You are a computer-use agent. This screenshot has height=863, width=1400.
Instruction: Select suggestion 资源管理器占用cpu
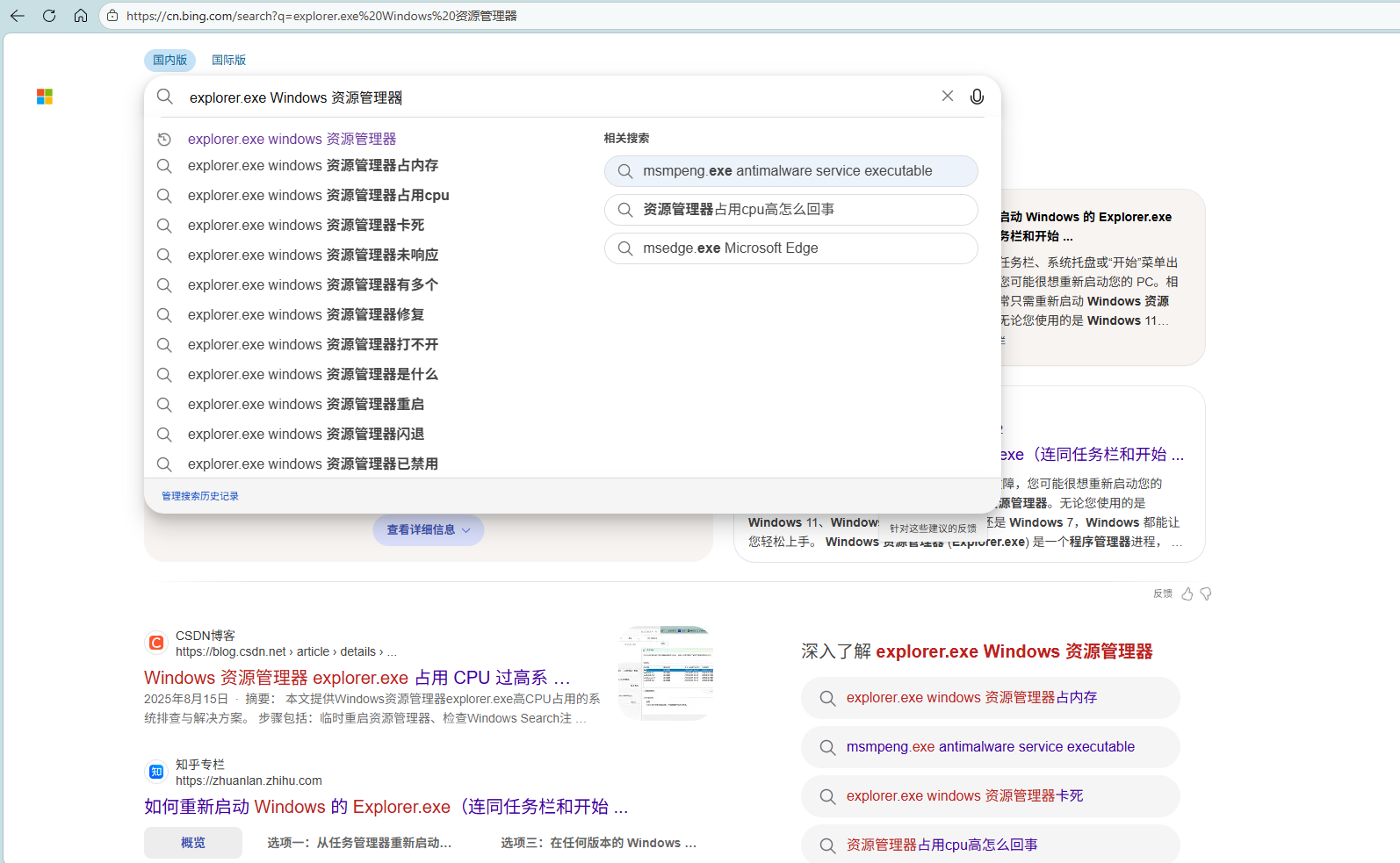point(318,195)
